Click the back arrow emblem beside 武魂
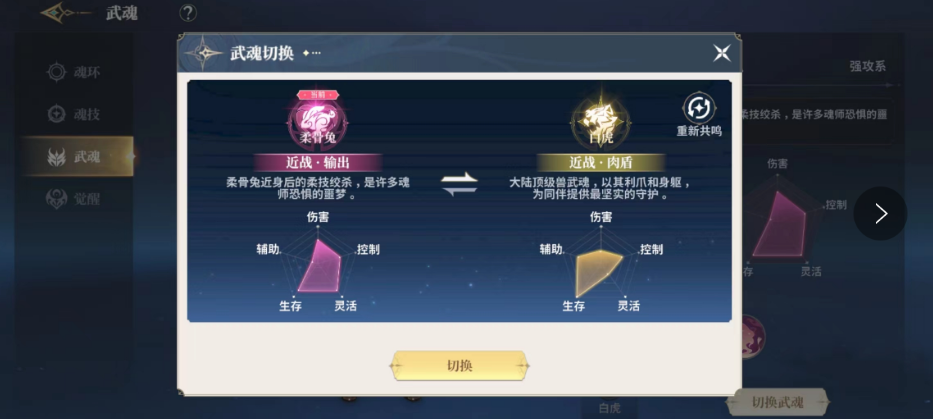The width and height of the screenshot is (933, 419). pos(65,12)
